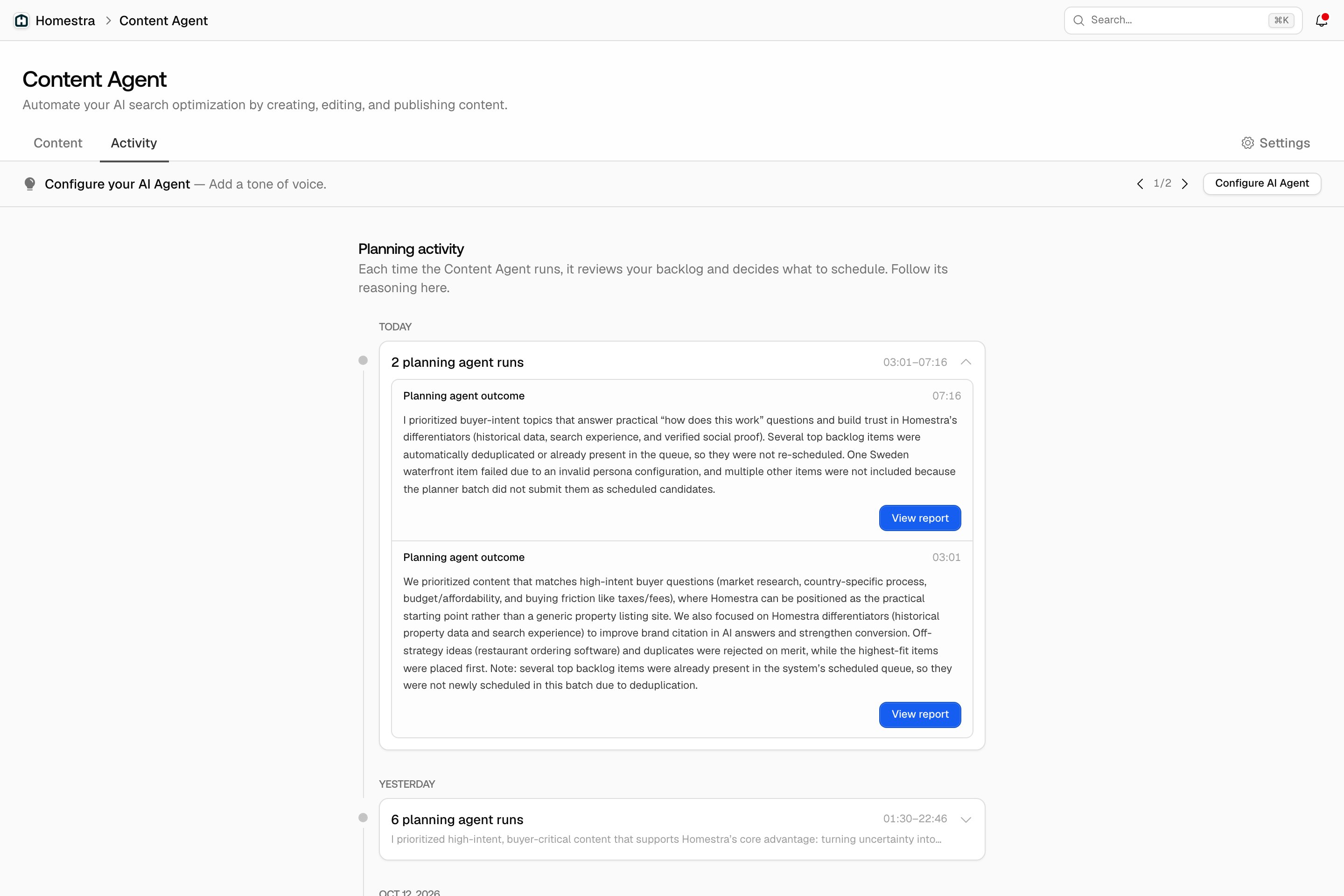Click the Yesterday run summary preview text
Screen dimensions: 1344x896
666,840
